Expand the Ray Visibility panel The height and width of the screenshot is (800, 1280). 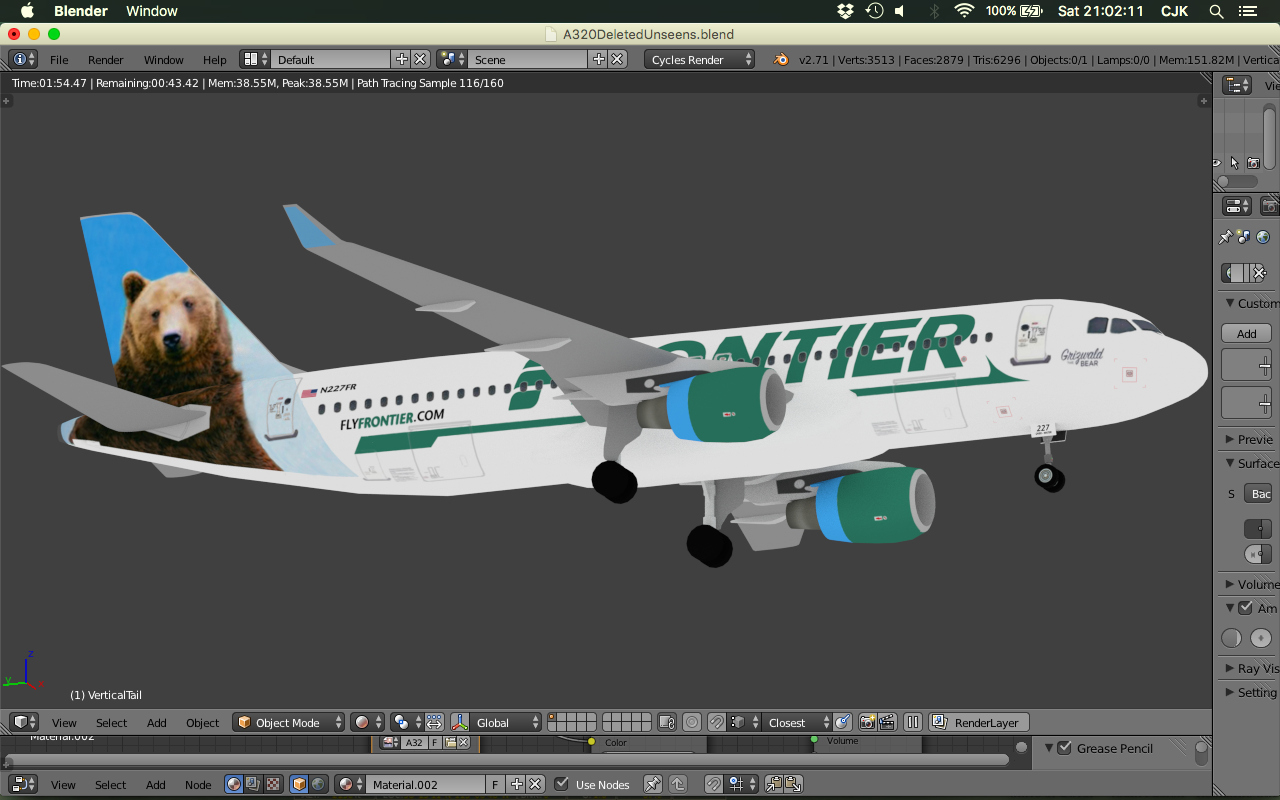click(1230, 668)
